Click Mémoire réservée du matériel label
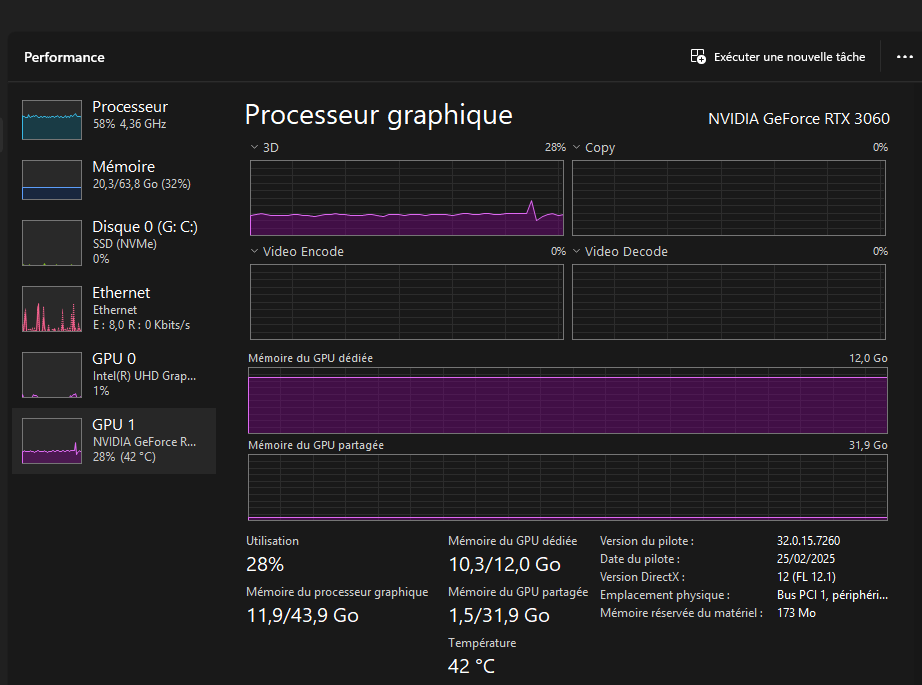The height and width of the screenshot is (685, 922). point(681,613)
